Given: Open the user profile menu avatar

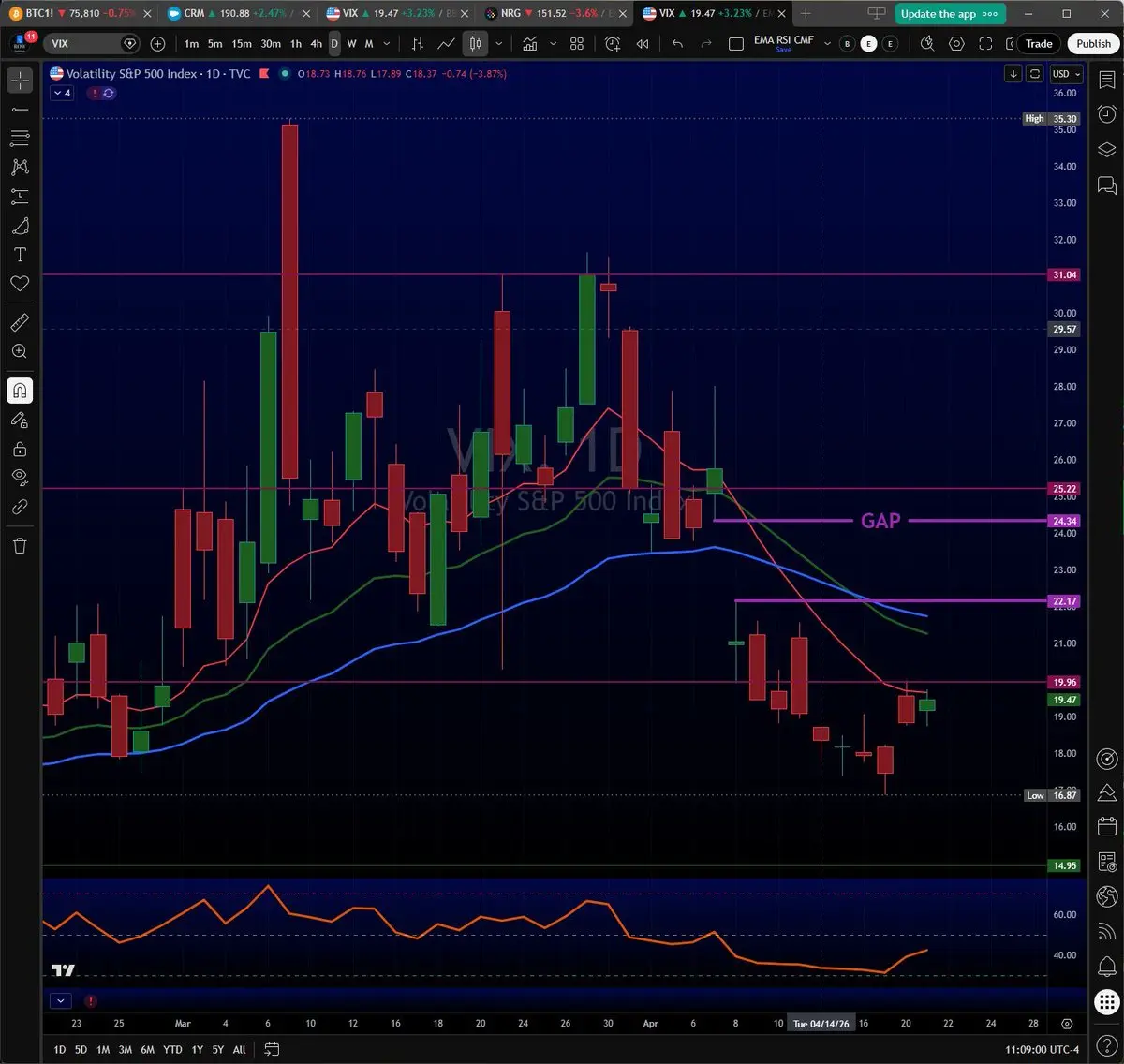Looking at the screenshot, I should [x=21, y=44].
